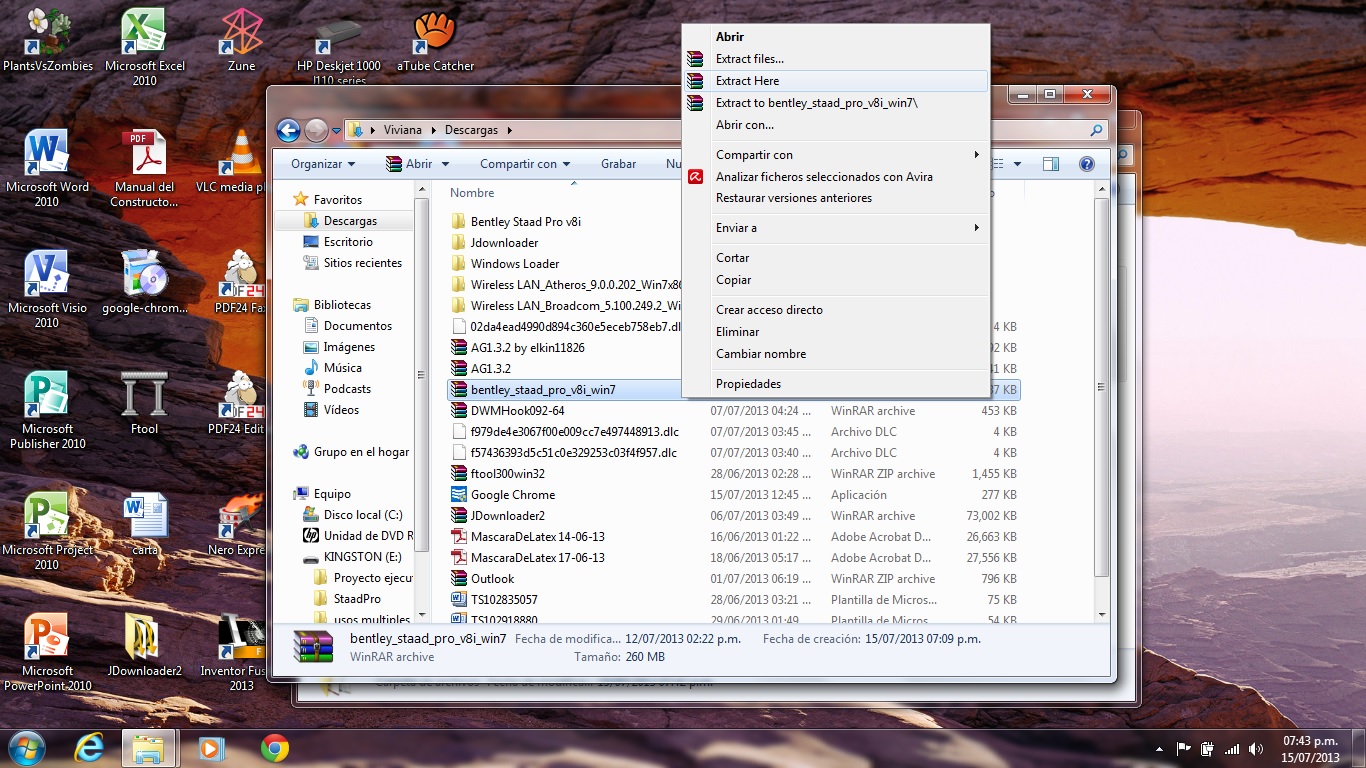
Task: Launch Microsoft PowerPoint 2010 shortcut
Action: pyautogui.click(x=47, y=652)
